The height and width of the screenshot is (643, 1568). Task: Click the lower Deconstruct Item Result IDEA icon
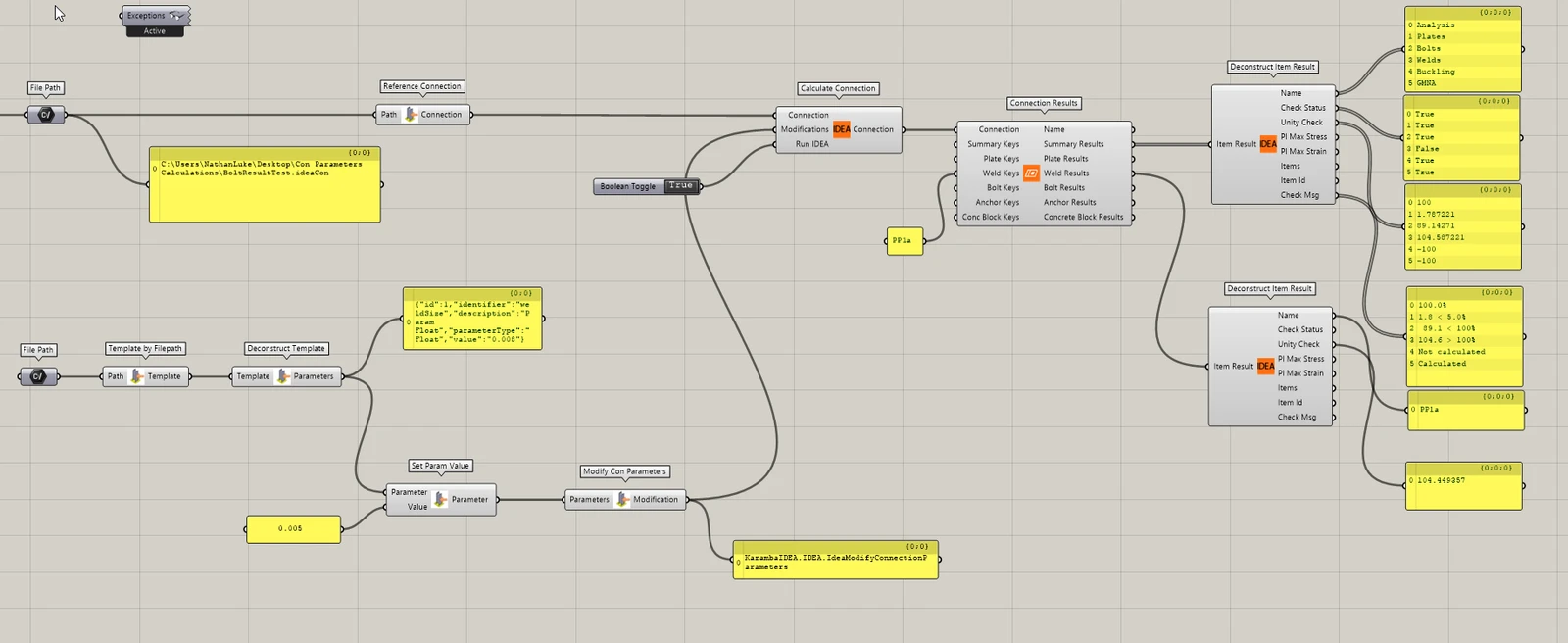pyautogui.click(x=1265, y=367)
